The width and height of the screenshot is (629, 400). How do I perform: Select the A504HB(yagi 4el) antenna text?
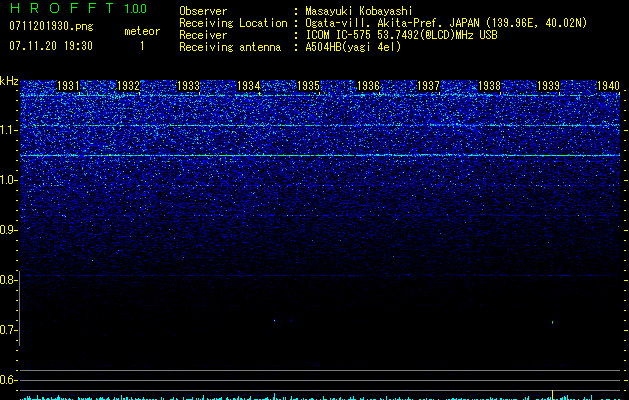353,47
